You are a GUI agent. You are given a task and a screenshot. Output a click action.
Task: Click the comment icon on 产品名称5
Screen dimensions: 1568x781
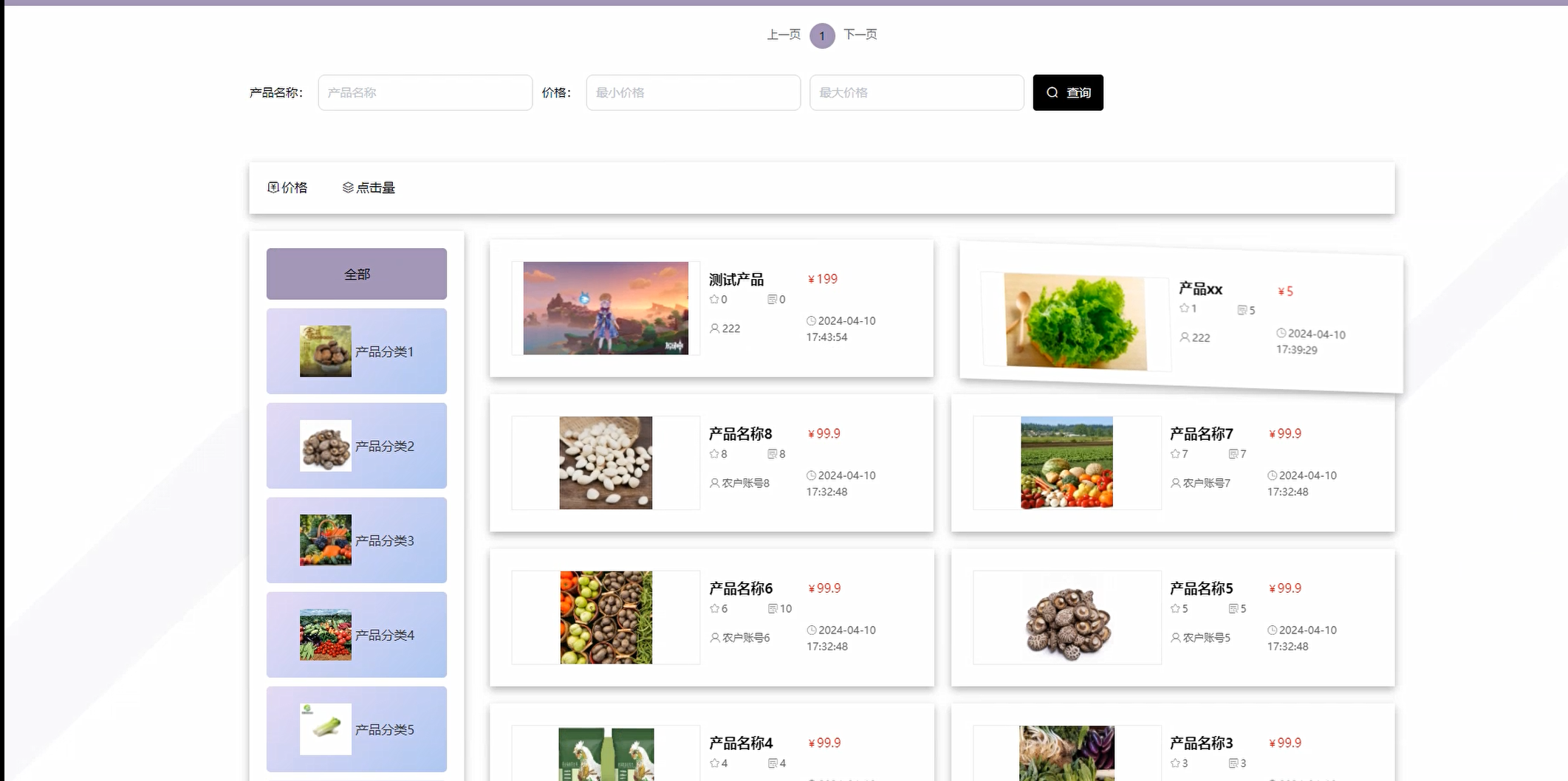tap(1233, 608)
